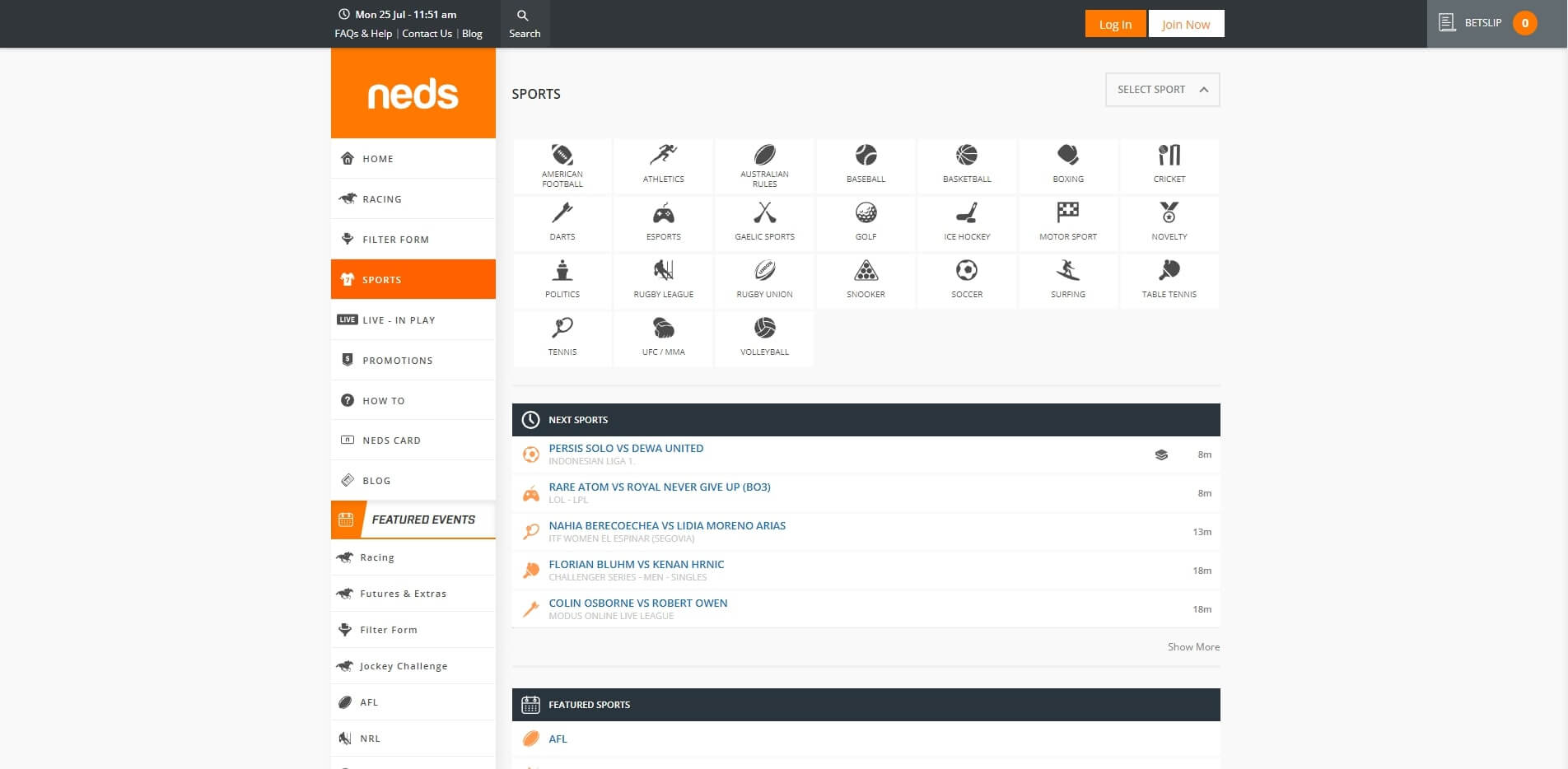Choose the Cricket sport icon

click(1169, 156)
